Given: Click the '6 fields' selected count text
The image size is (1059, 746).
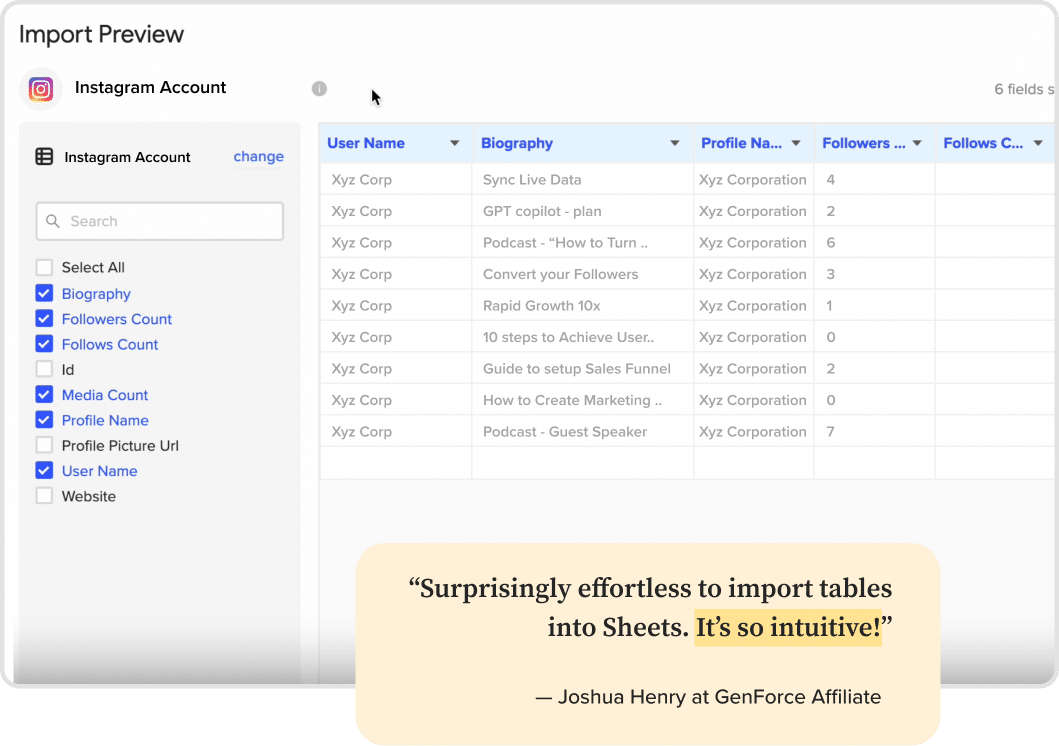Looking at the screenshot, I should (x=1023, y=89).
